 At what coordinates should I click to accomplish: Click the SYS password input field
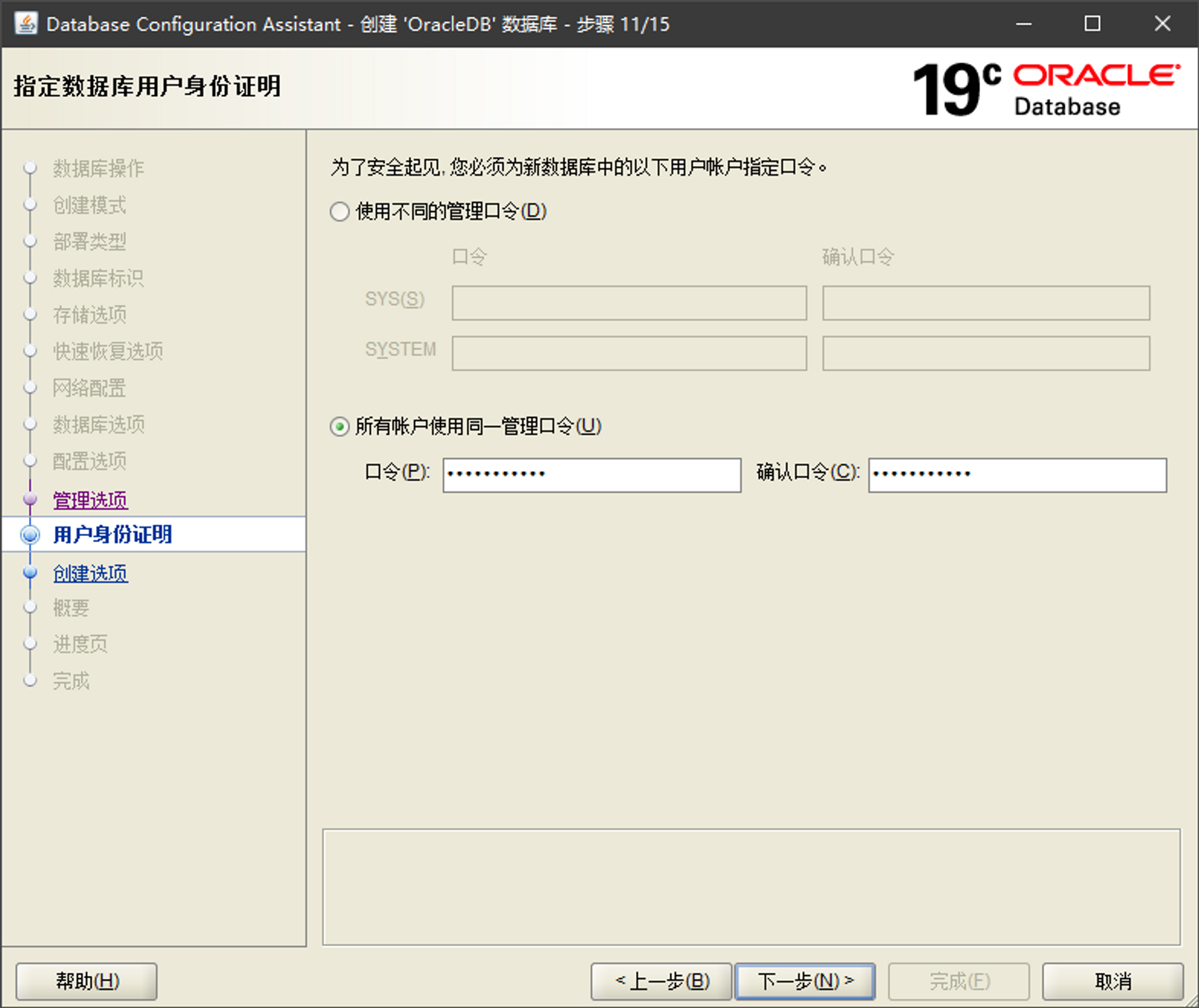click(x=629, y=303)
